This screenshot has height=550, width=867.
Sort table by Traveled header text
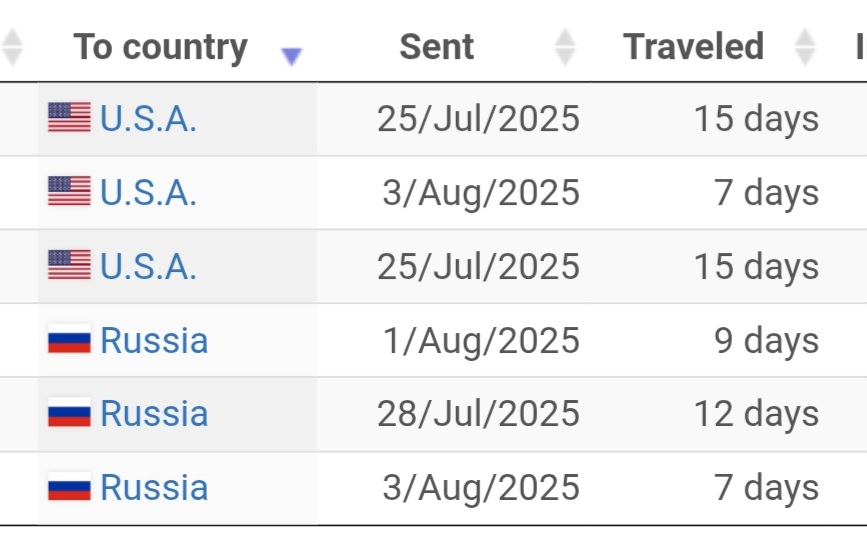click(x=693, y=46)
